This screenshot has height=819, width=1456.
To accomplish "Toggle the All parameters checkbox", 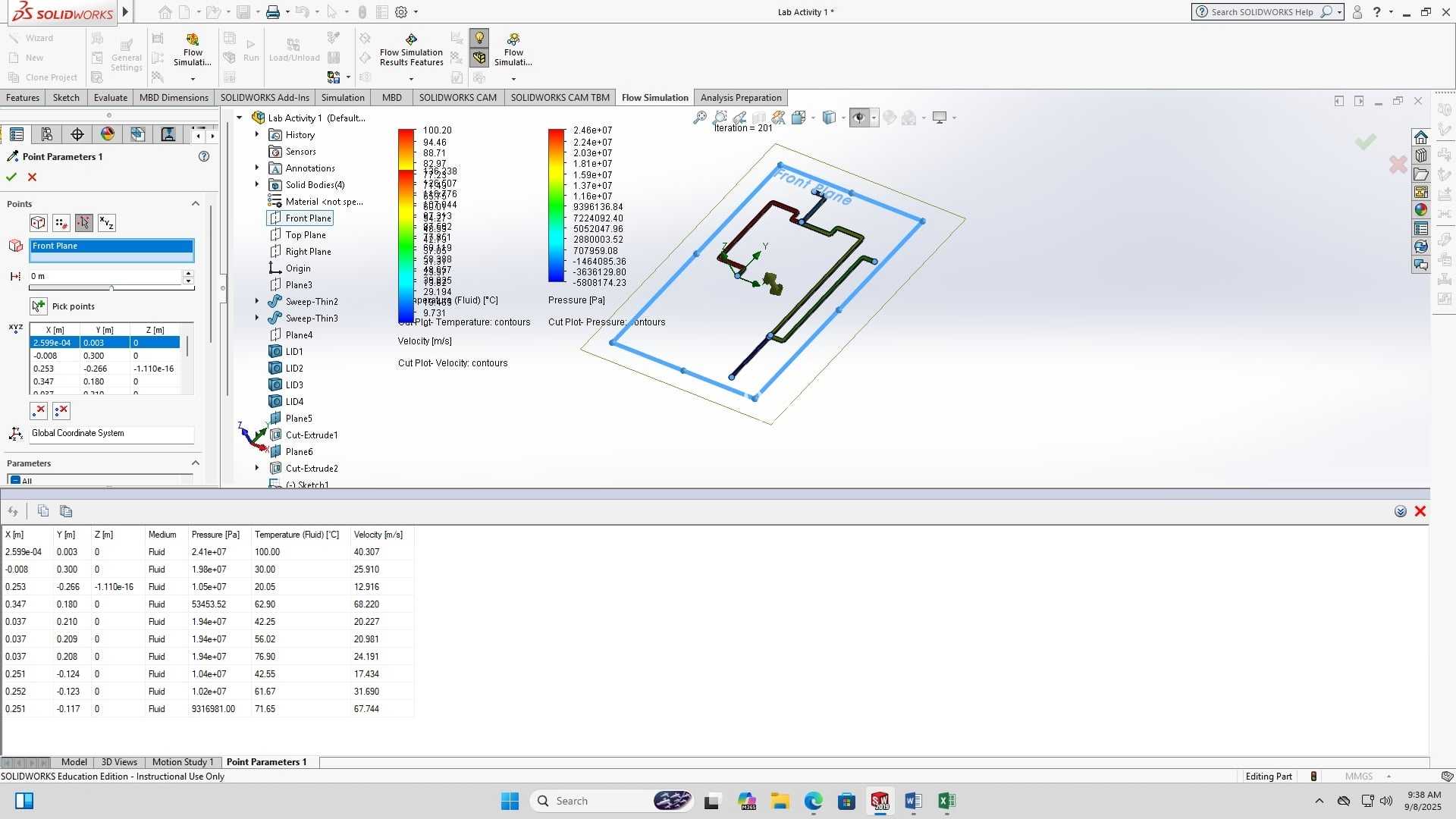I will click(x=15, y=481).
